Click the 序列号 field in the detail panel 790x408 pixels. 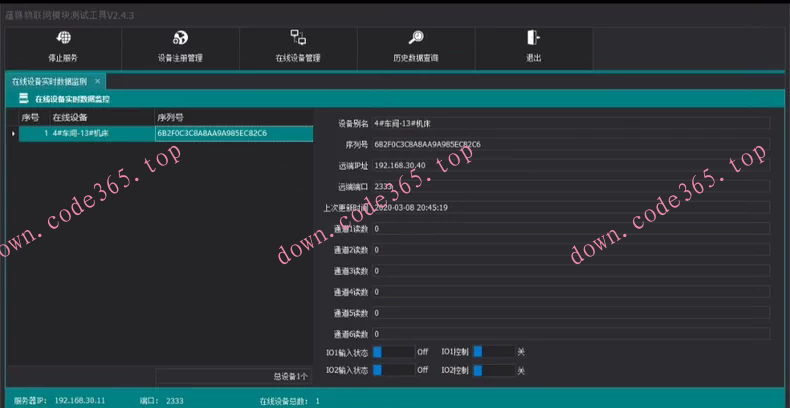click(571, 145)
